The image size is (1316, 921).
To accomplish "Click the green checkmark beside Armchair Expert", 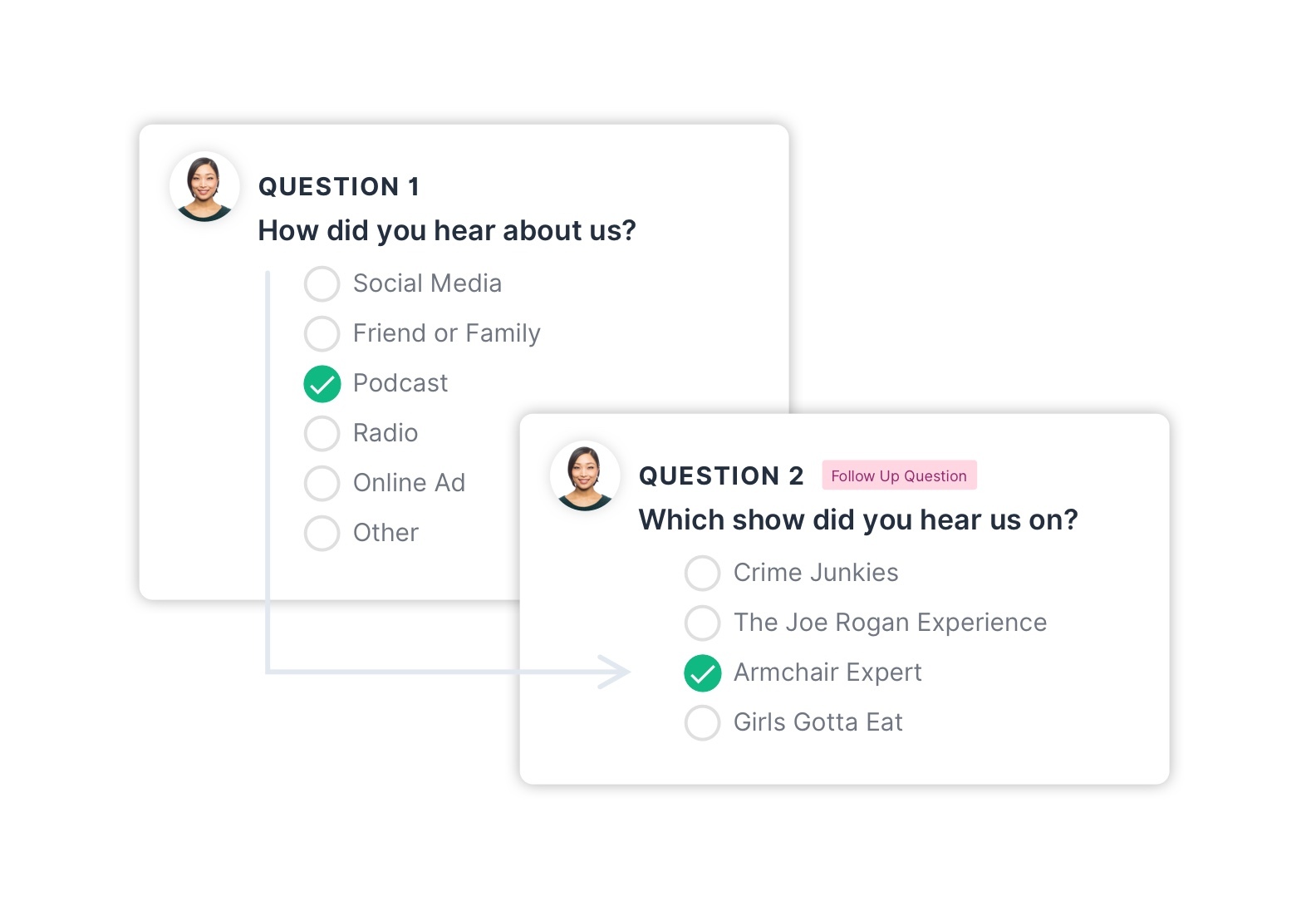I will point(702,672).
